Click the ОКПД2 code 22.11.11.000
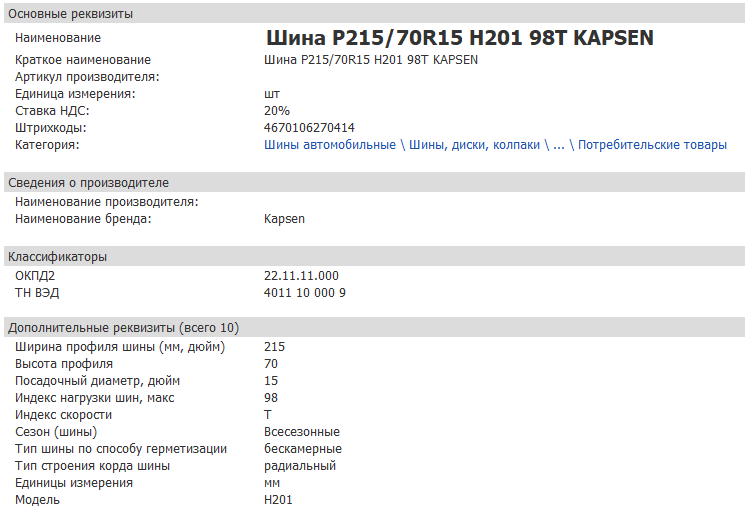This screenshot has width=745, height=515. click(301, 276)
